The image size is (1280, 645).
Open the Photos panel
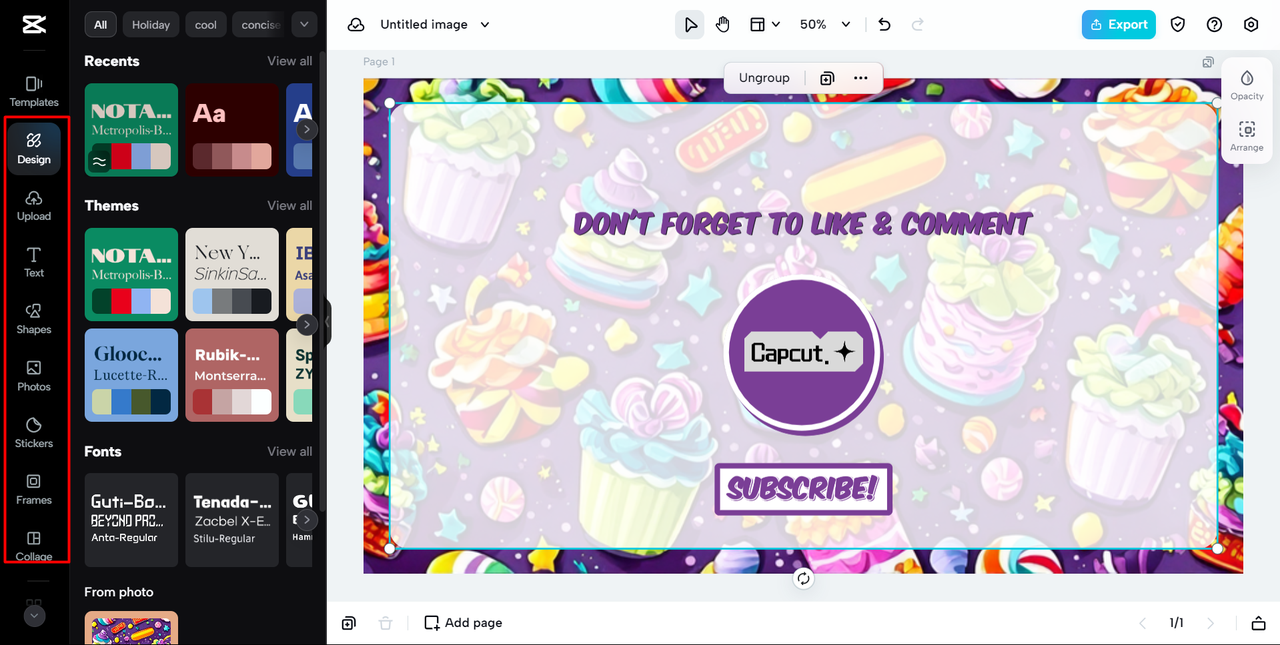[34, 376]
